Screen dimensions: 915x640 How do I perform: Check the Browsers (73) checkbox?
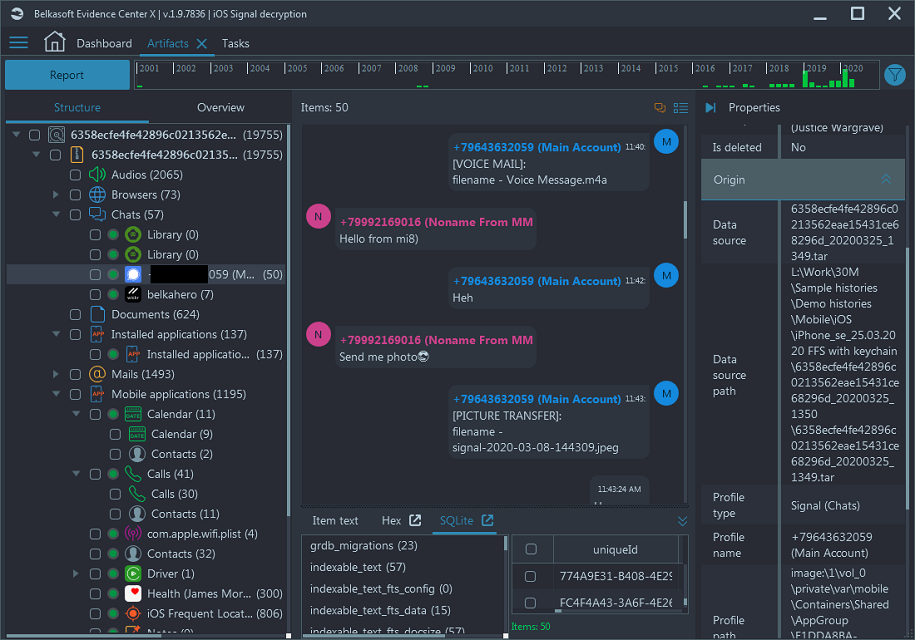pos(75,194)
